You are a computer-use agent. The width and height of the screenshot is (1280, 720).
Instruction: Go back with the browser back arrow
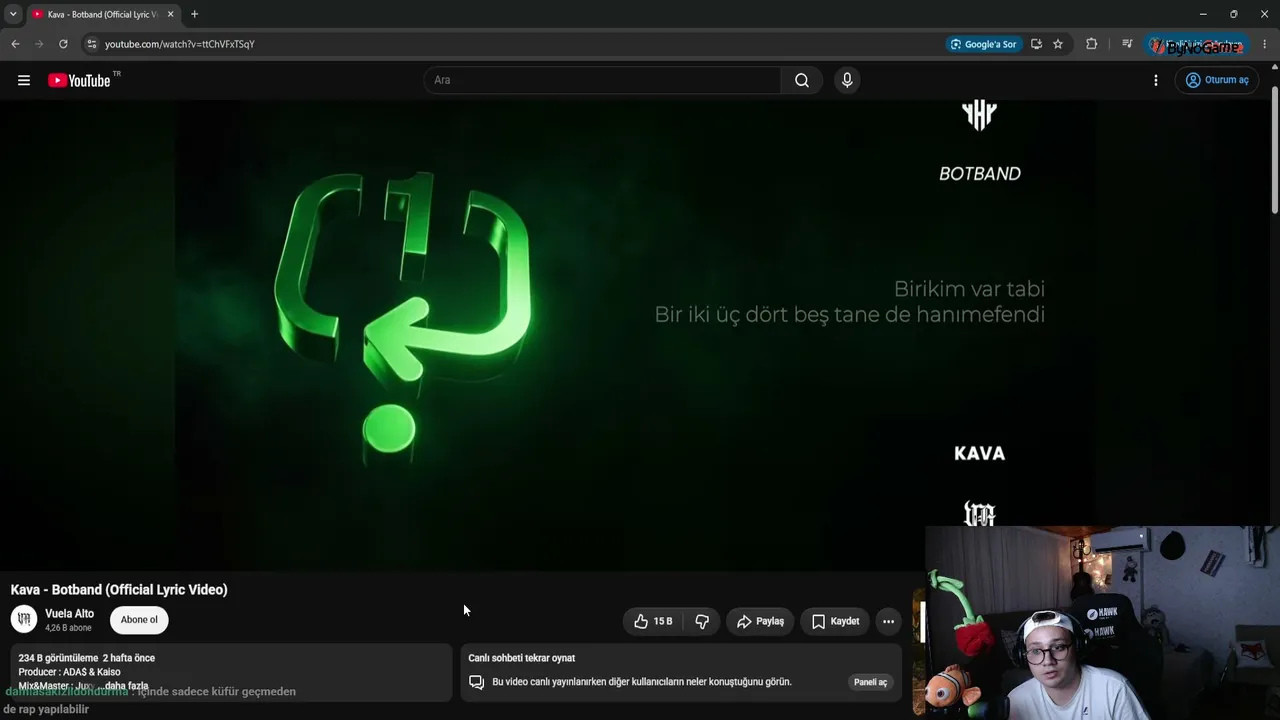click(x=15, y=44)
